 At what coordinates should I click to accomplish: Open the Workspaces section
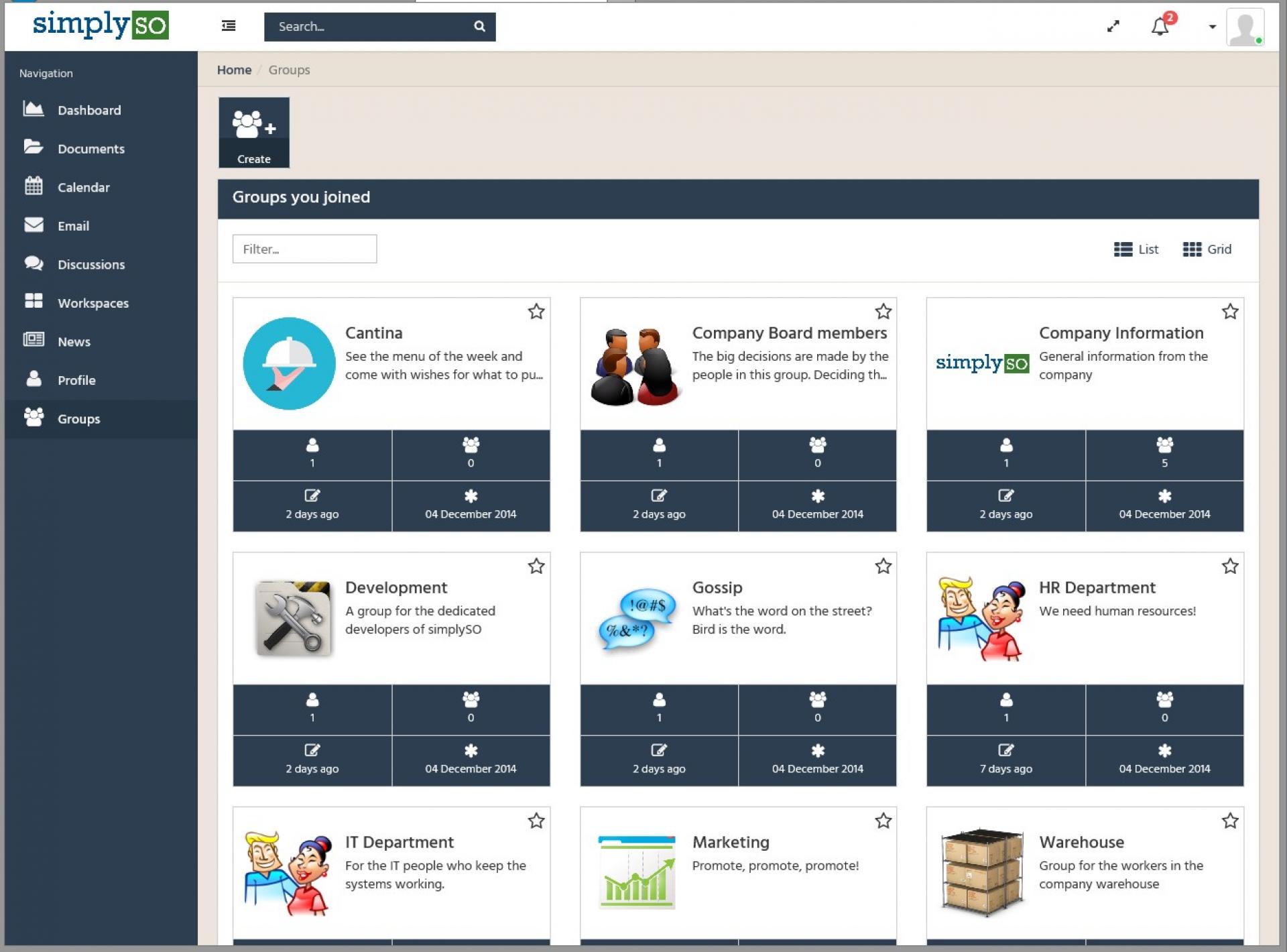tap(94, 302)
